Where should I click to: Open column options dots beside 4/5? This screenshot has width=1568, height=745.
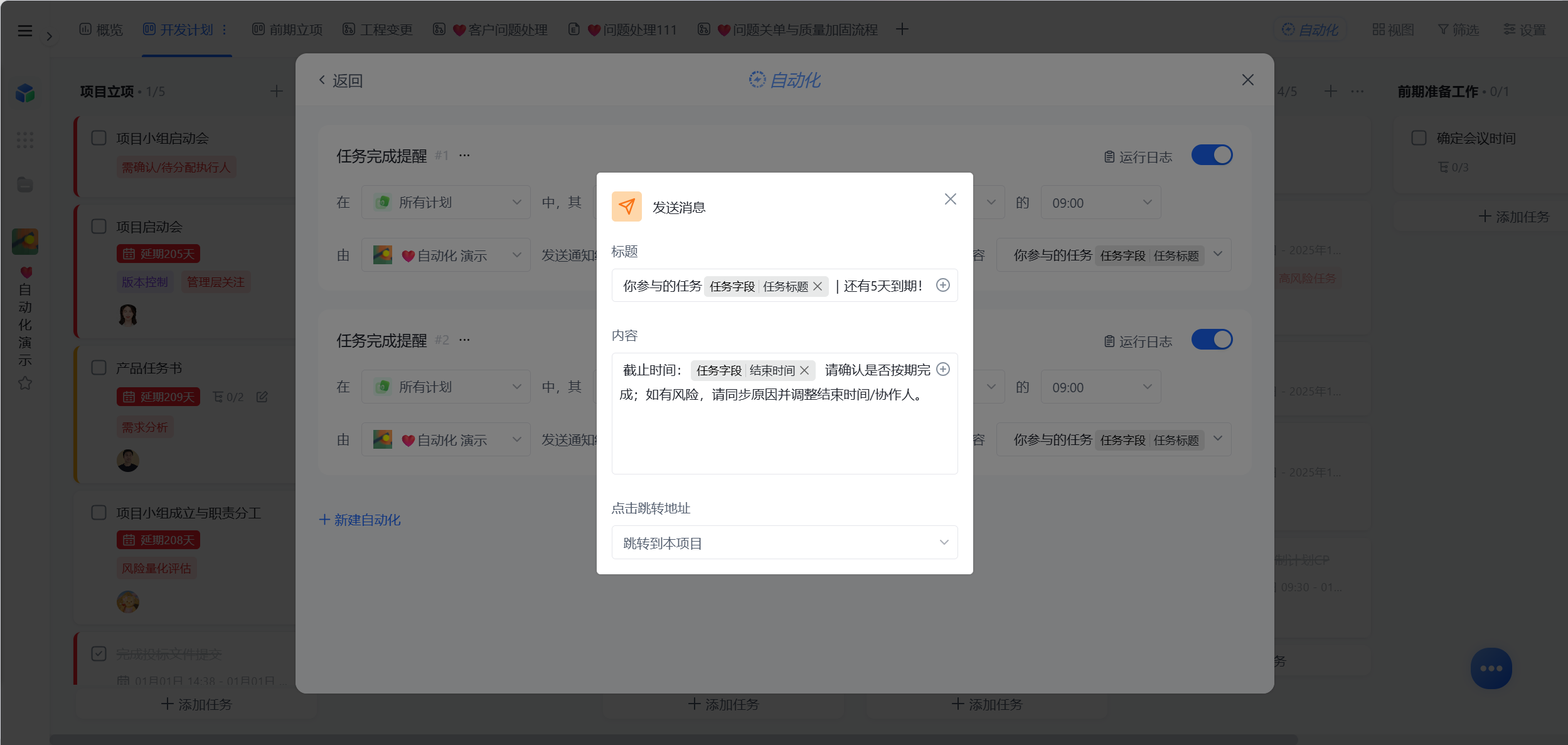[1357, 91]
